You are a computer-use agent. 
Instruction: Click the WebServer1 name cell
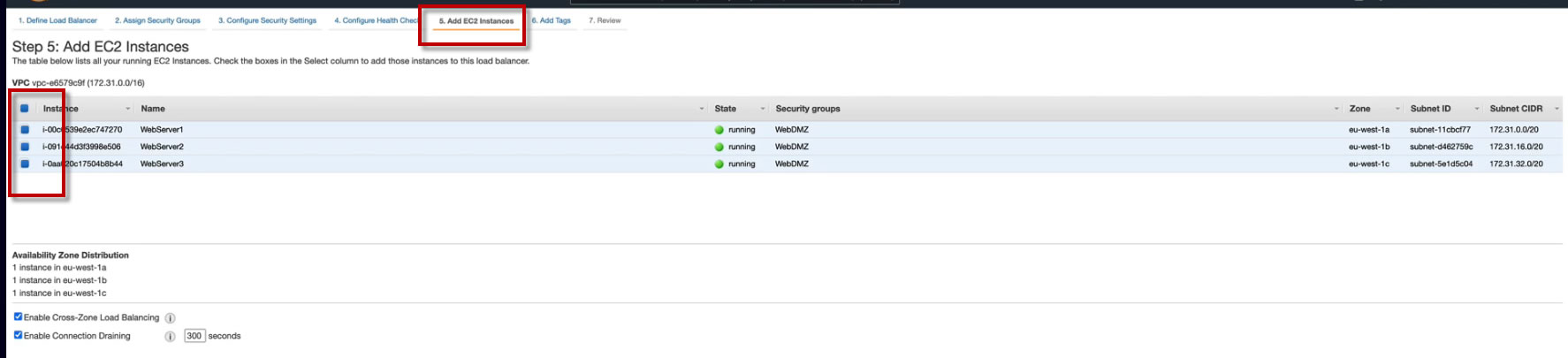[162, 130]
